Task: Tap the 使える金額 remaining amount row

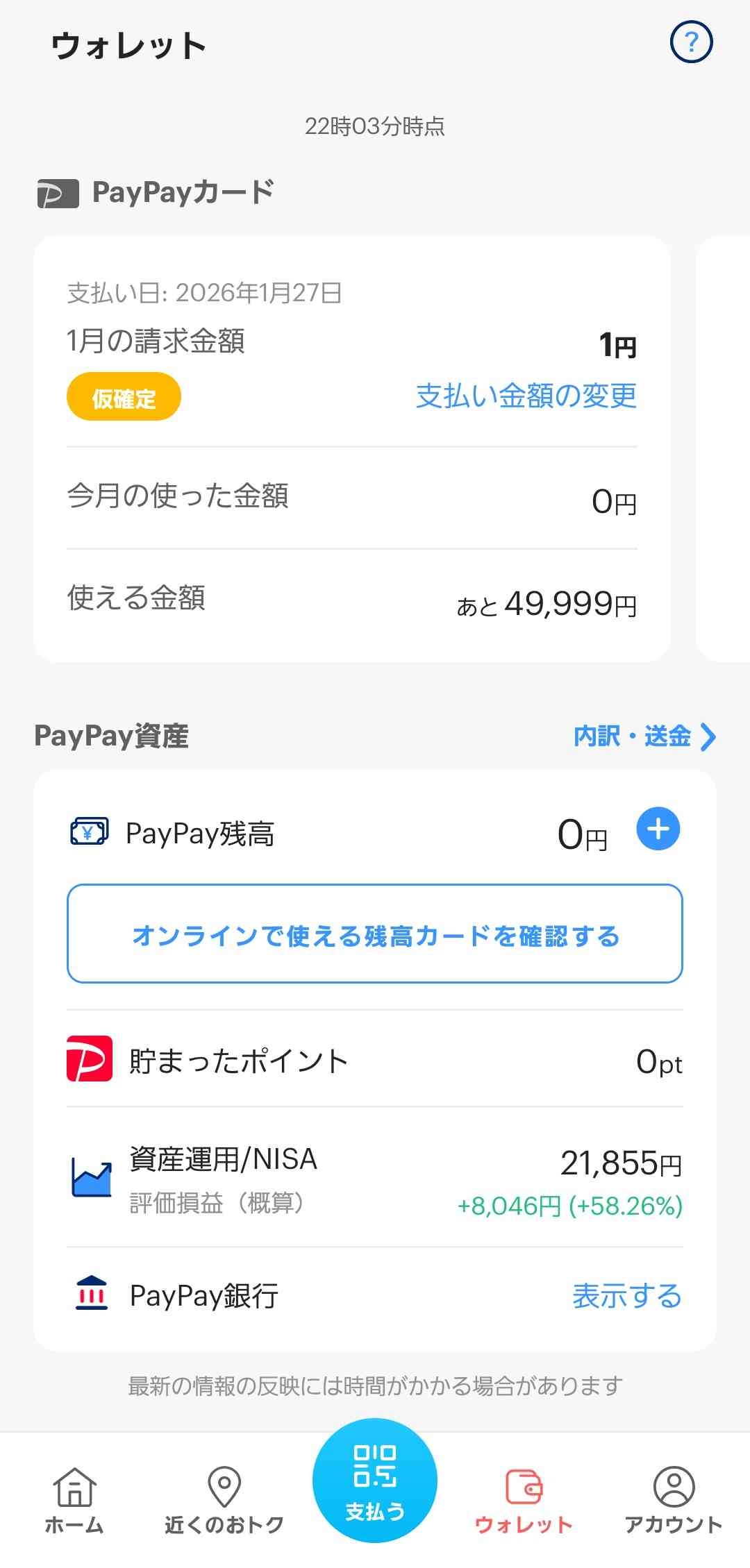Action: [351, 601]
